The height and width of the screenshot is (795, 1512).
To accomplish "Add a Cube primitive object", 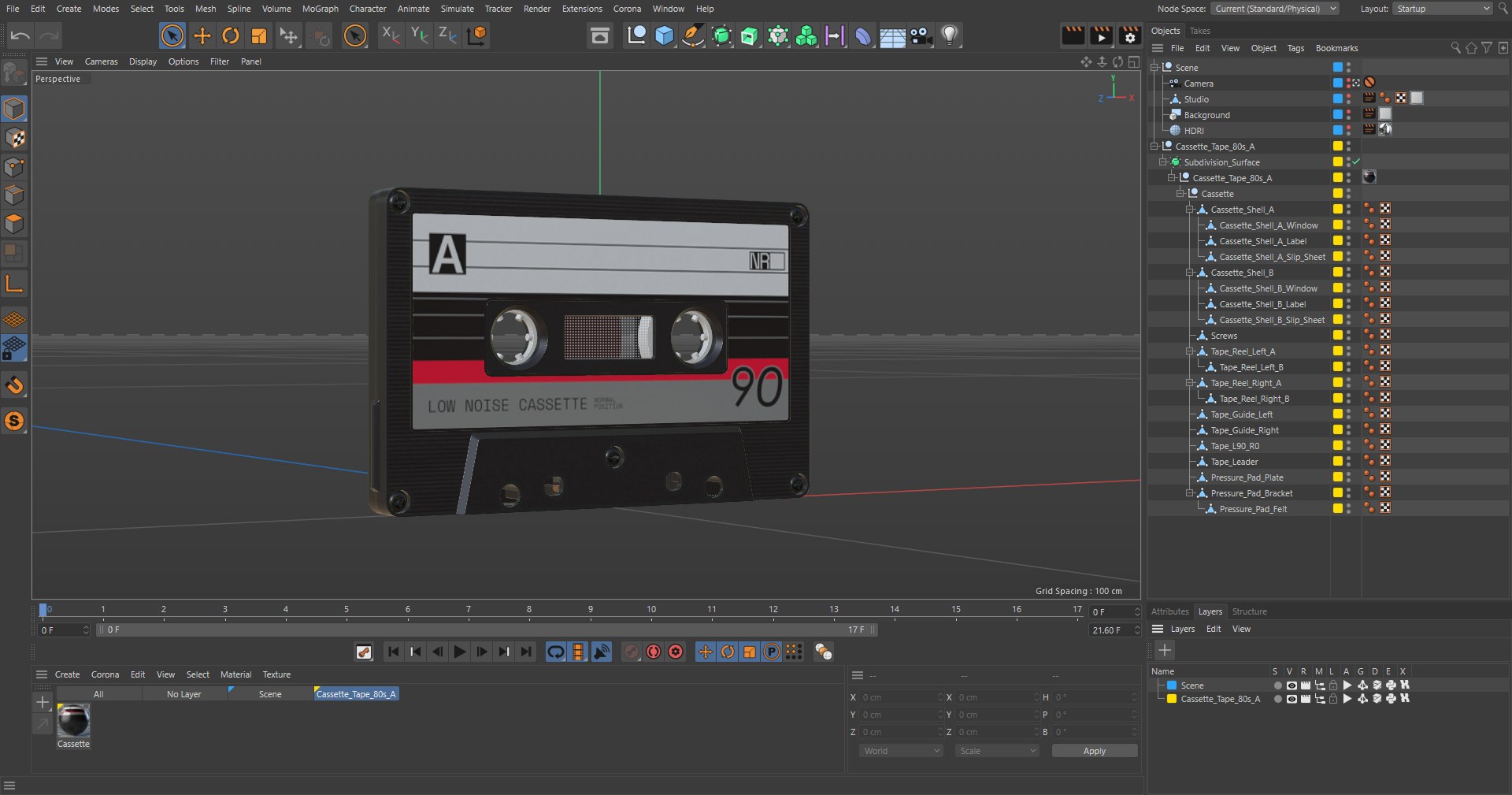I will pyautogui.click(x=665, y=35).
